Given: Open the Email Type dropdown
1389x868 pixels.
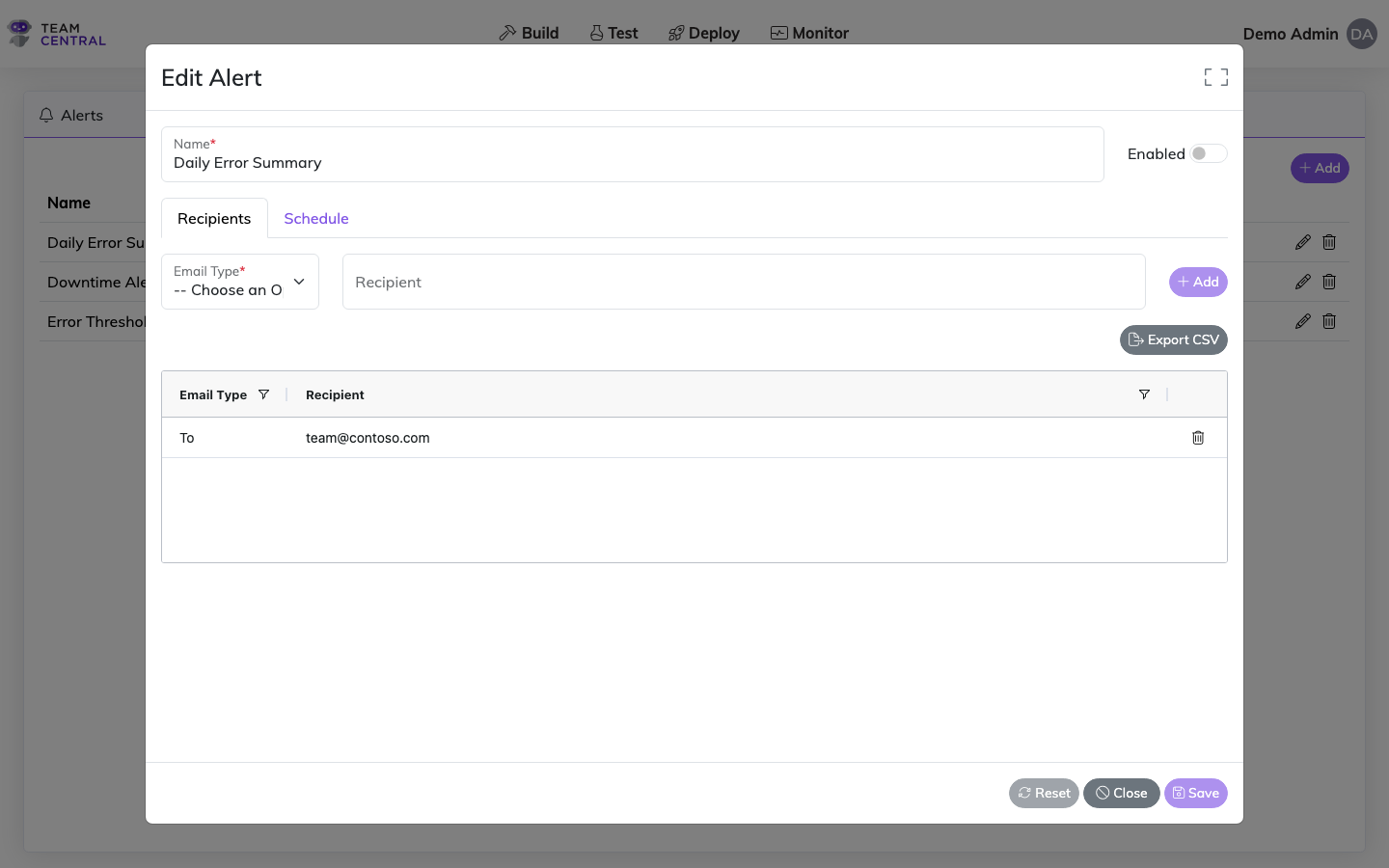Looking at the screenshot, I should click(240, 282).
